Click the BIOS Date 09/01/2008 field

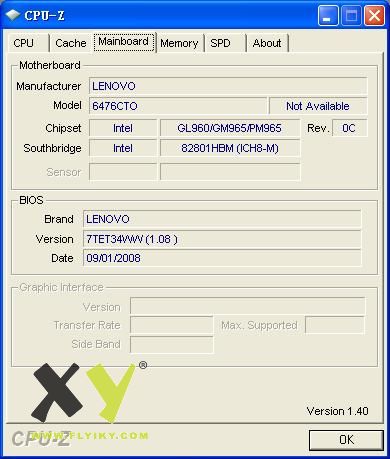coord(222,258)
